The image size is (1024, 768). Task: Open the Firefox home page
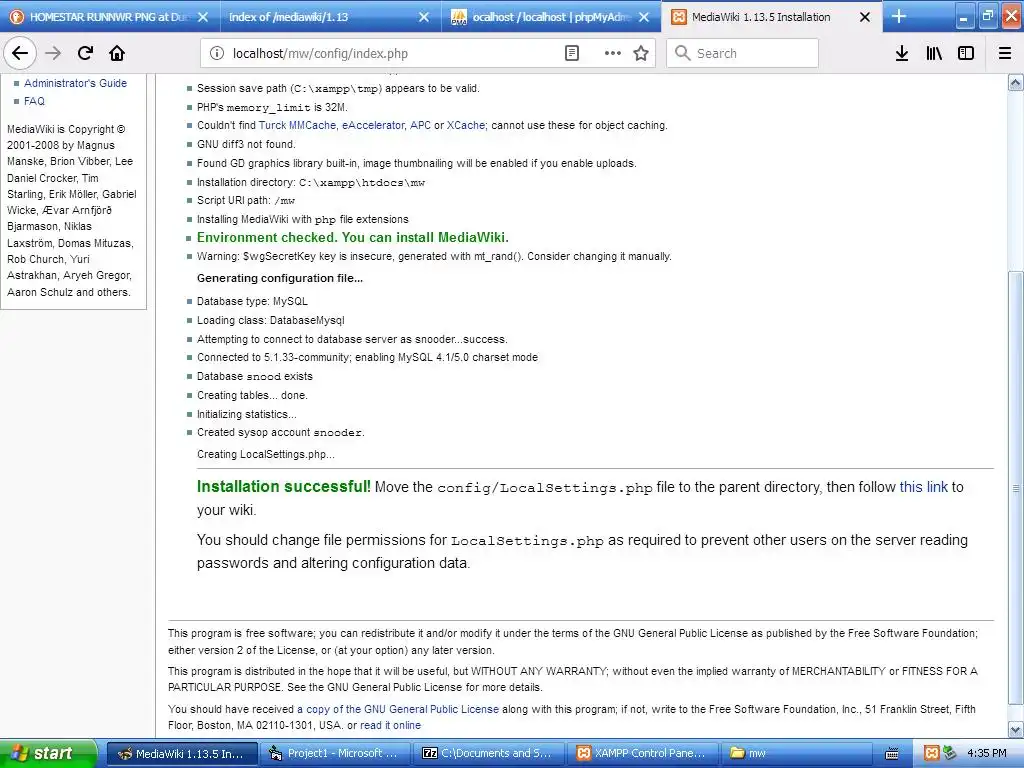[117, 54]
